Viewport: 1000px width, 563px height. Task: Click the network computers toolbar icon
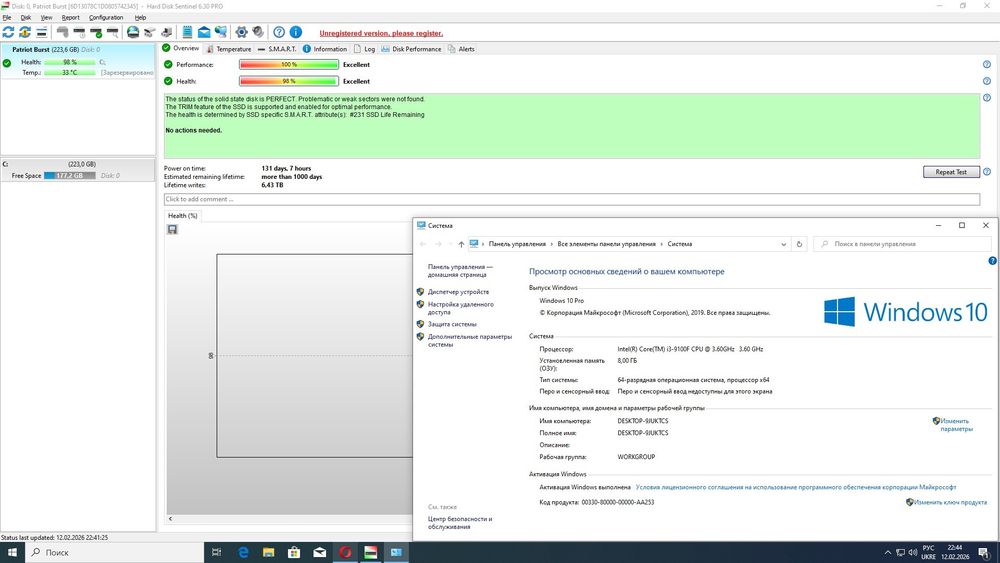pos(221,32)
